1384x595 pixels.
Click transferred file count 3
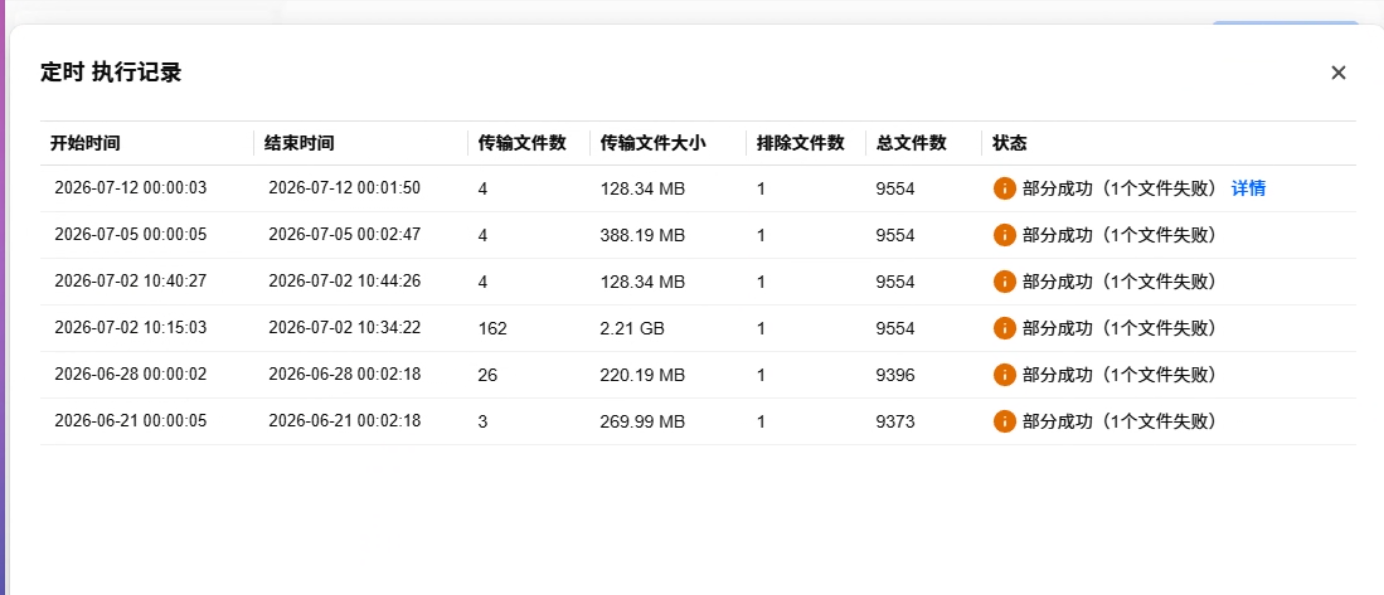pos(483,422)
